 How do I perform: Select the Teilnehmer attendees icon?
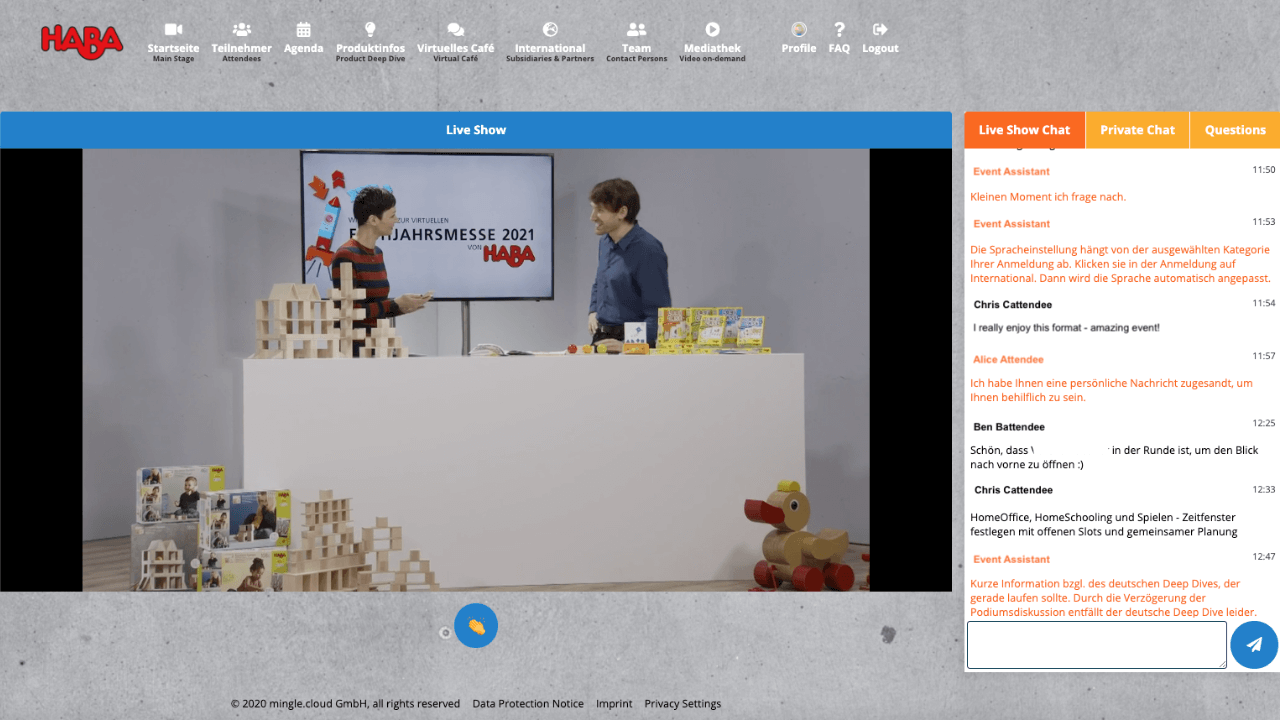pyautogui.click(x=241, y=40)
